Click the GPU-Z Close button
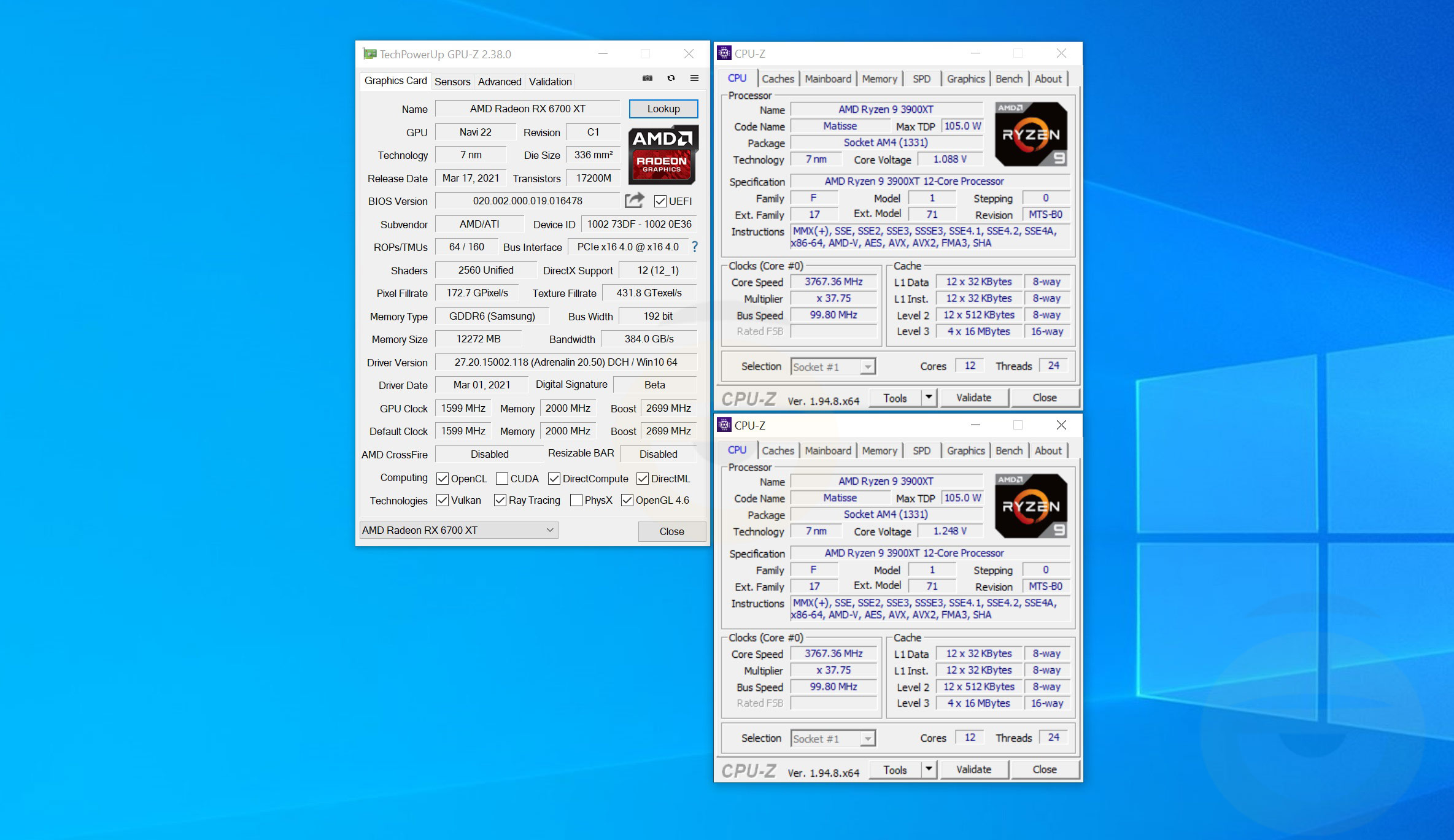1454x840 pixels. pyautogui.click(x=671, y=531)
